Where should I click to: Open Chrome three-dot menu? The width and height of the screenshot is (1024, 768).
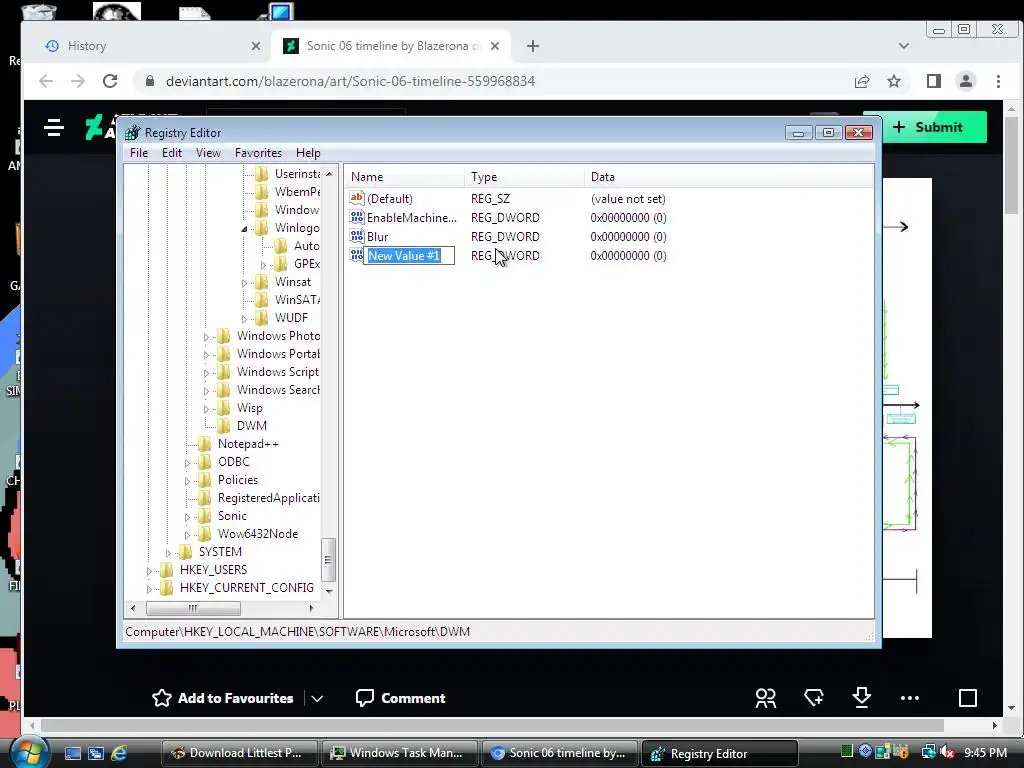(999, 81)
